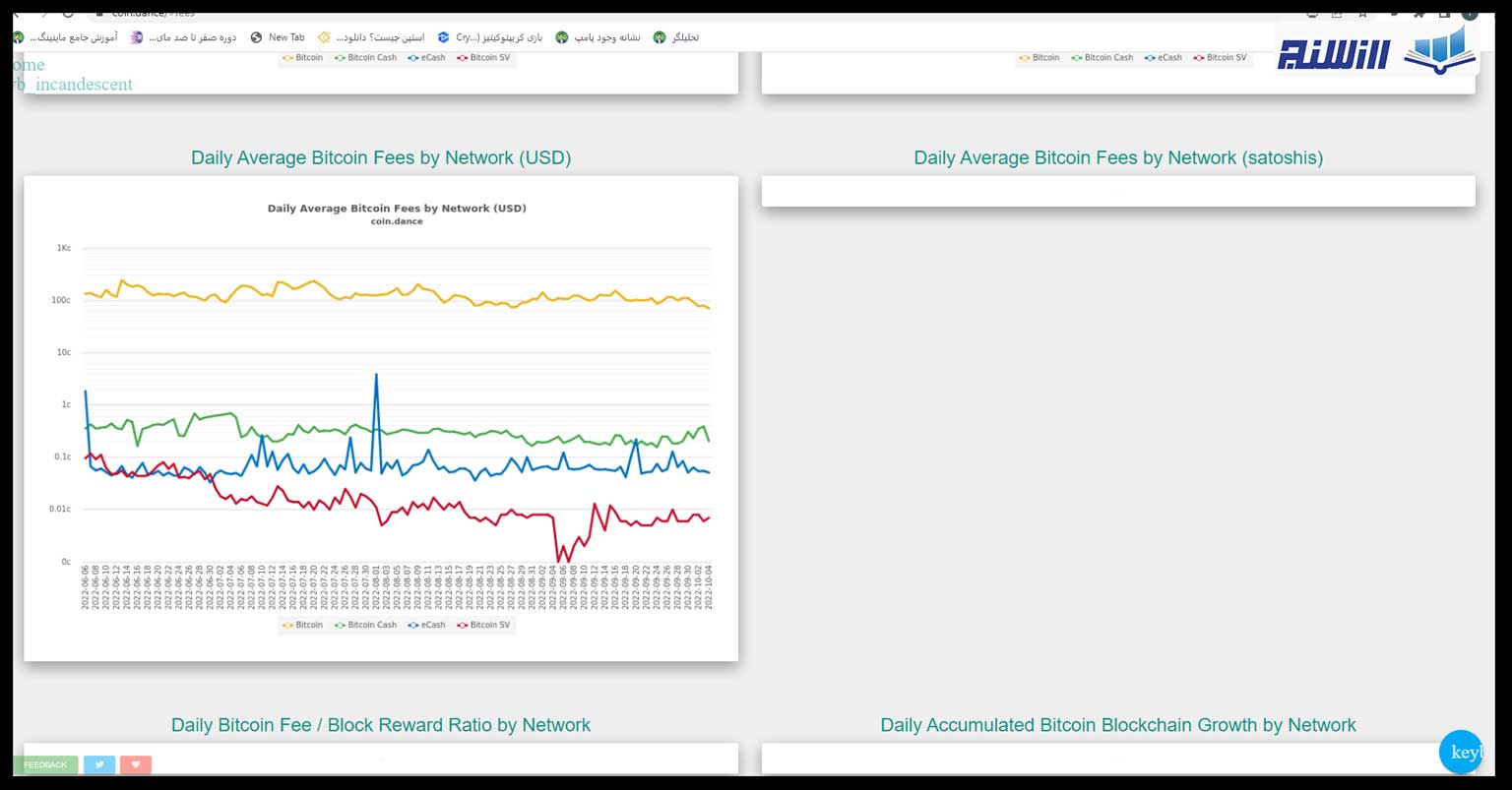Click the blue book logo icon
Screen dimensions: 1512x790
(1440, 52)
